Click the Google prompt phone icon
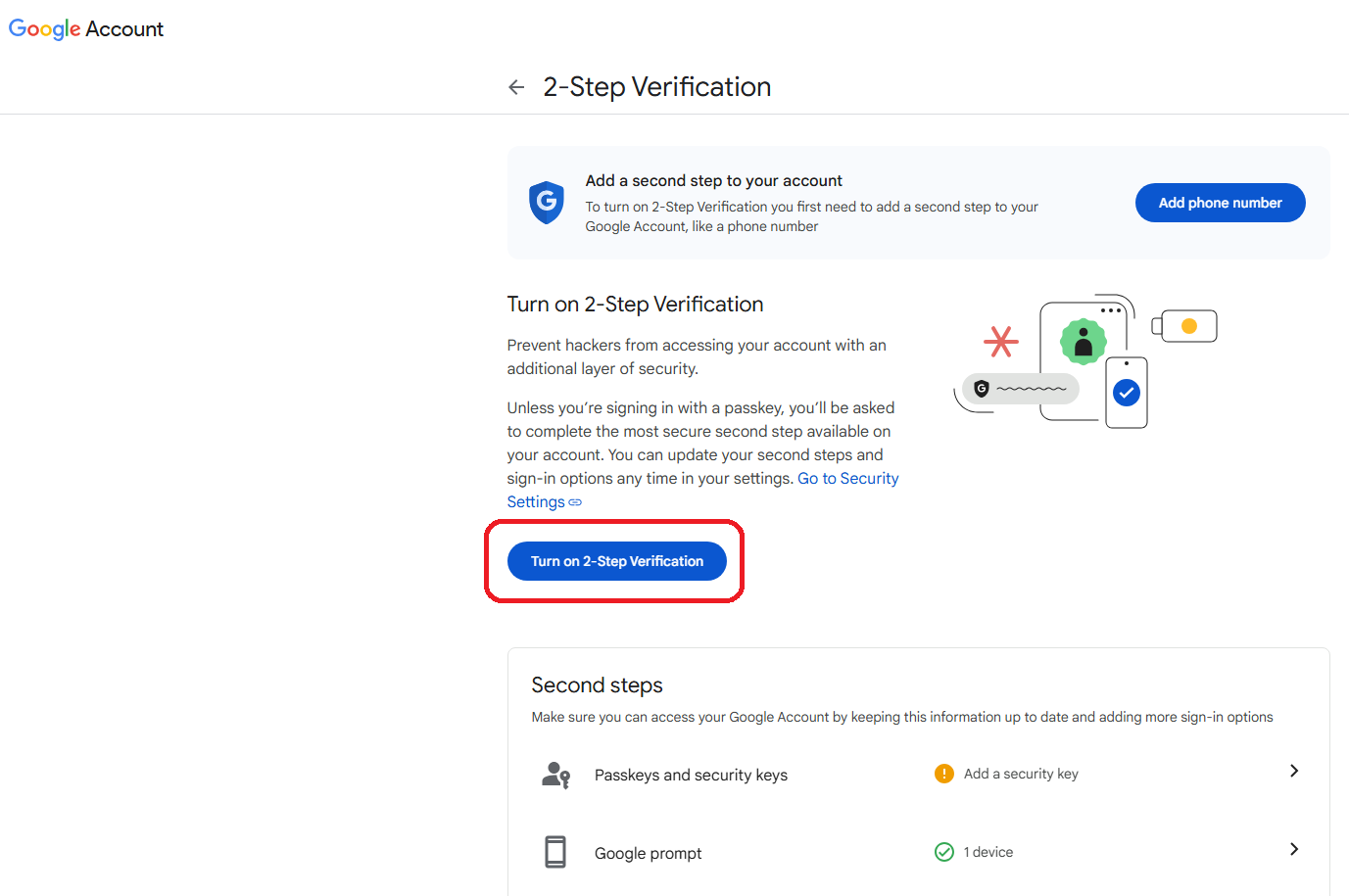1349x896 pixels. point(555,852)
